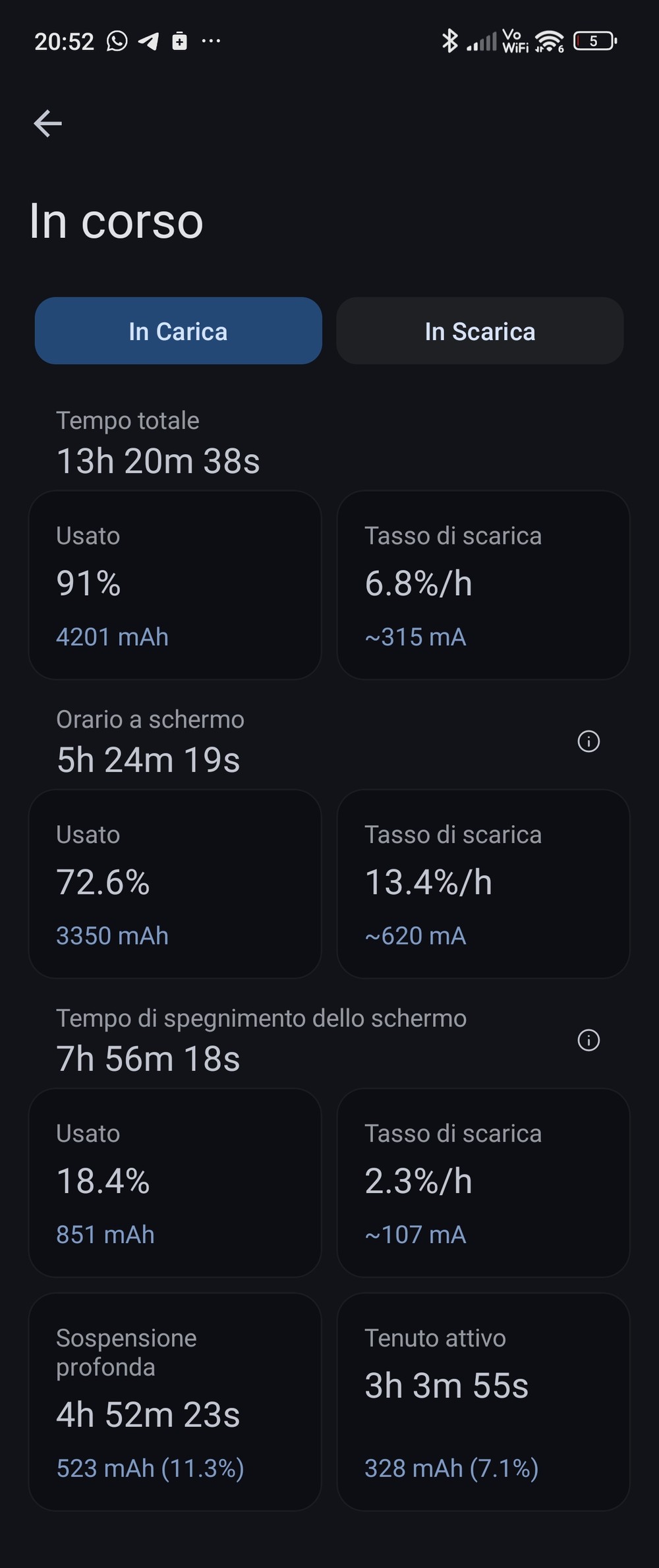Viewport: 659px width, 1568px height.
Task: Open info icon beside Tempo di spegnimento dello schermo
Action: tap(588, 1040)
